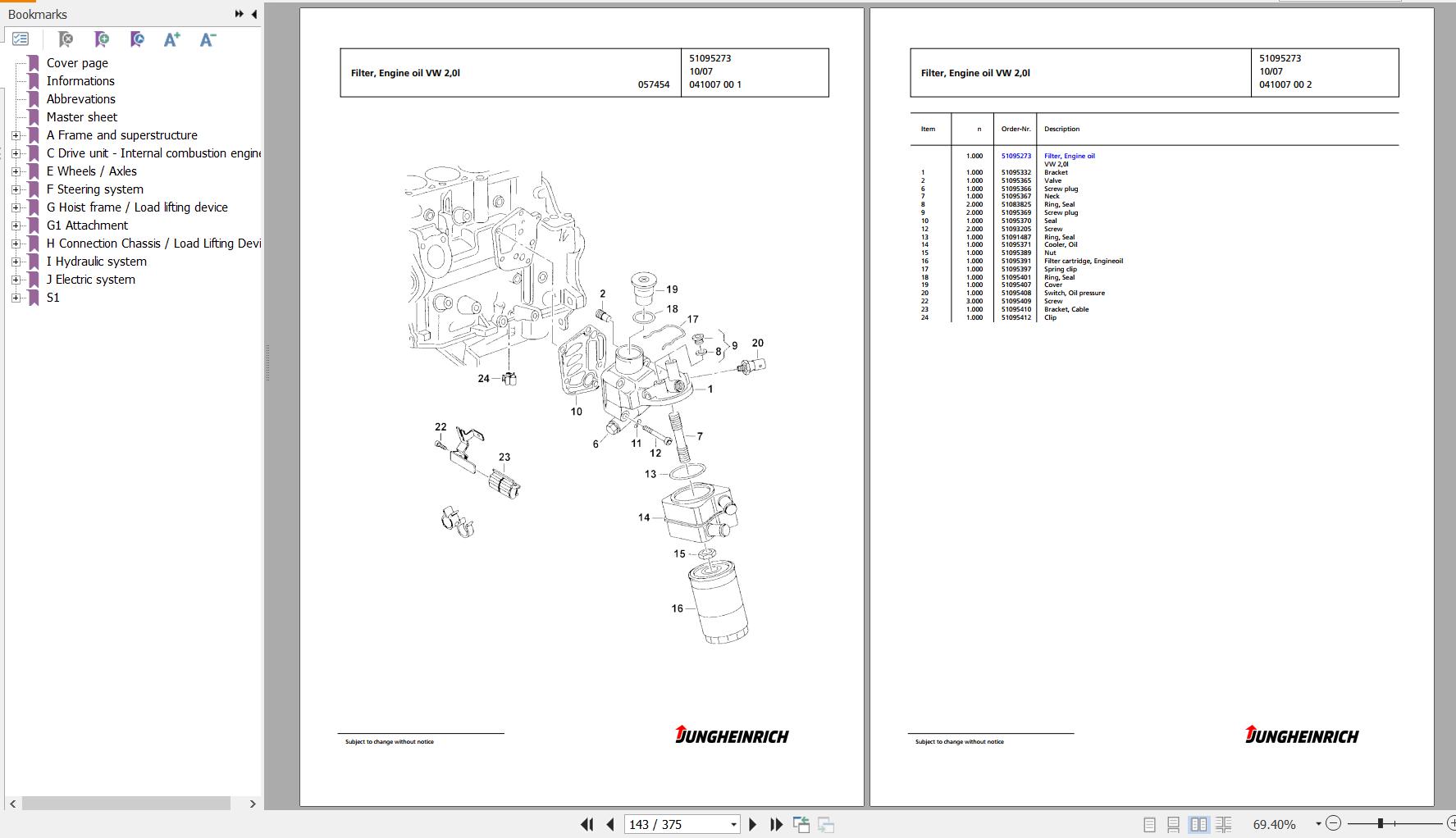Click the zoom in plus button
Screen dimensions: 1456x838
point(1450,823)
